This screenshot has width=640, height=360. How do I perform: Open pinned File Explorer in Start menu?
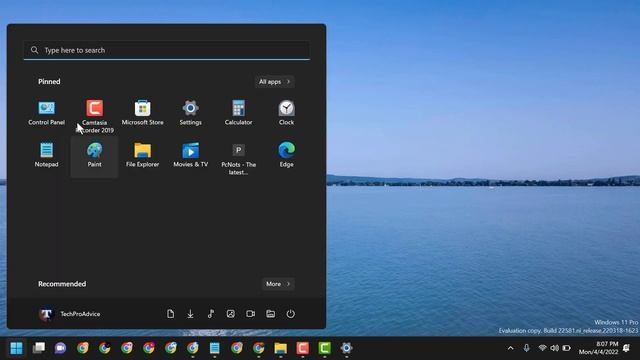click(x=142, y=155)
